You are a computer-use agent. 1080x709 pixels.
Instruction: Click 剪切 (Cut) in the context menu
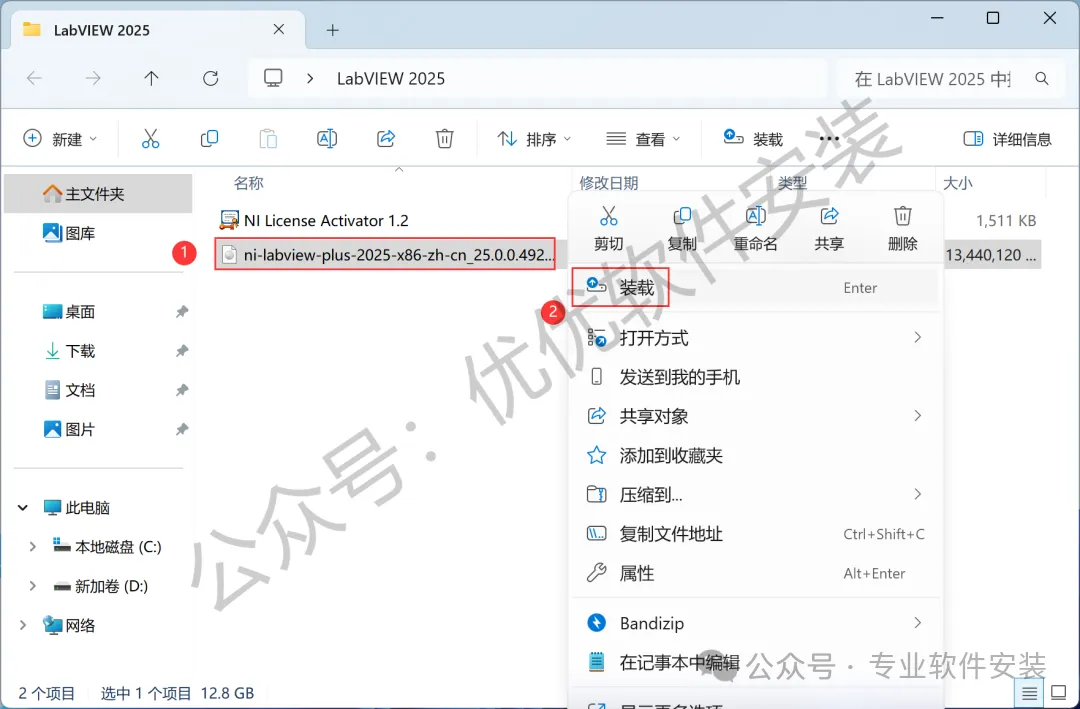coord(609,229)
